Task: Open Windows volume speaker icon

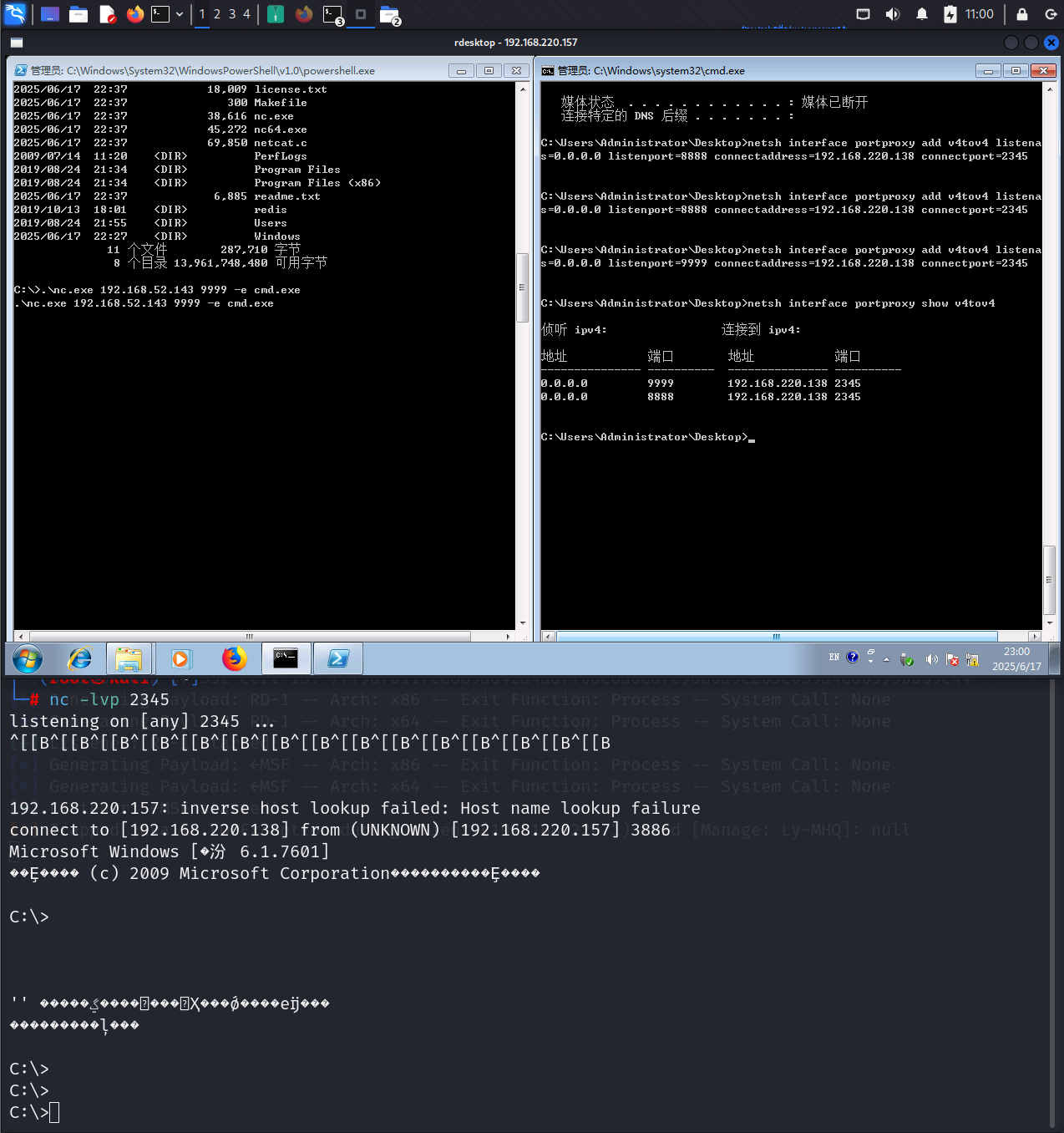Action: tap(931, 660)
